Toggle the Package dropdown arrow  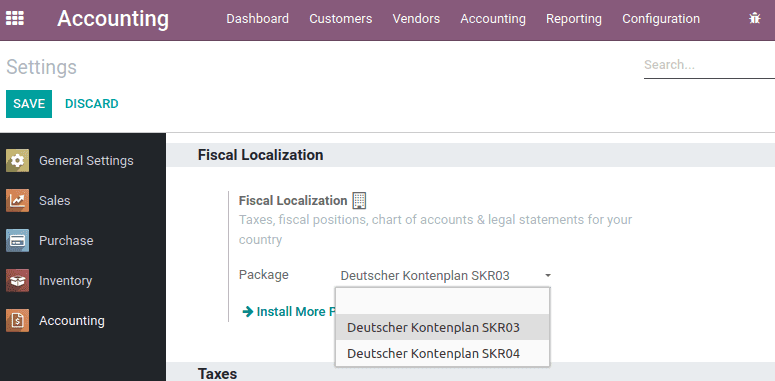tap(548, 276)
